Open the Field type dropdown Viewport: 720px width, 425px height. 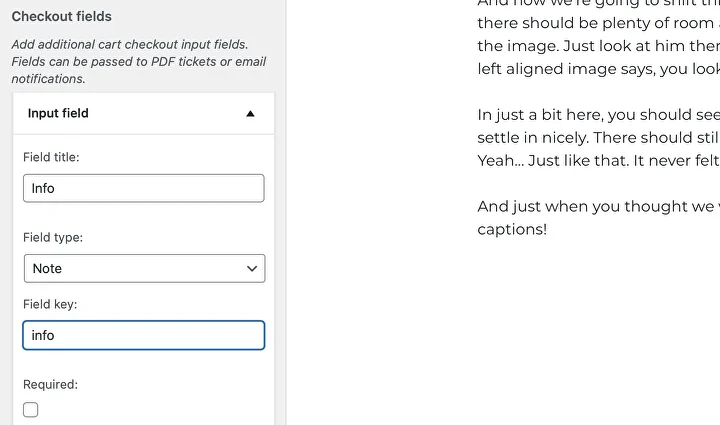[144, 268]
